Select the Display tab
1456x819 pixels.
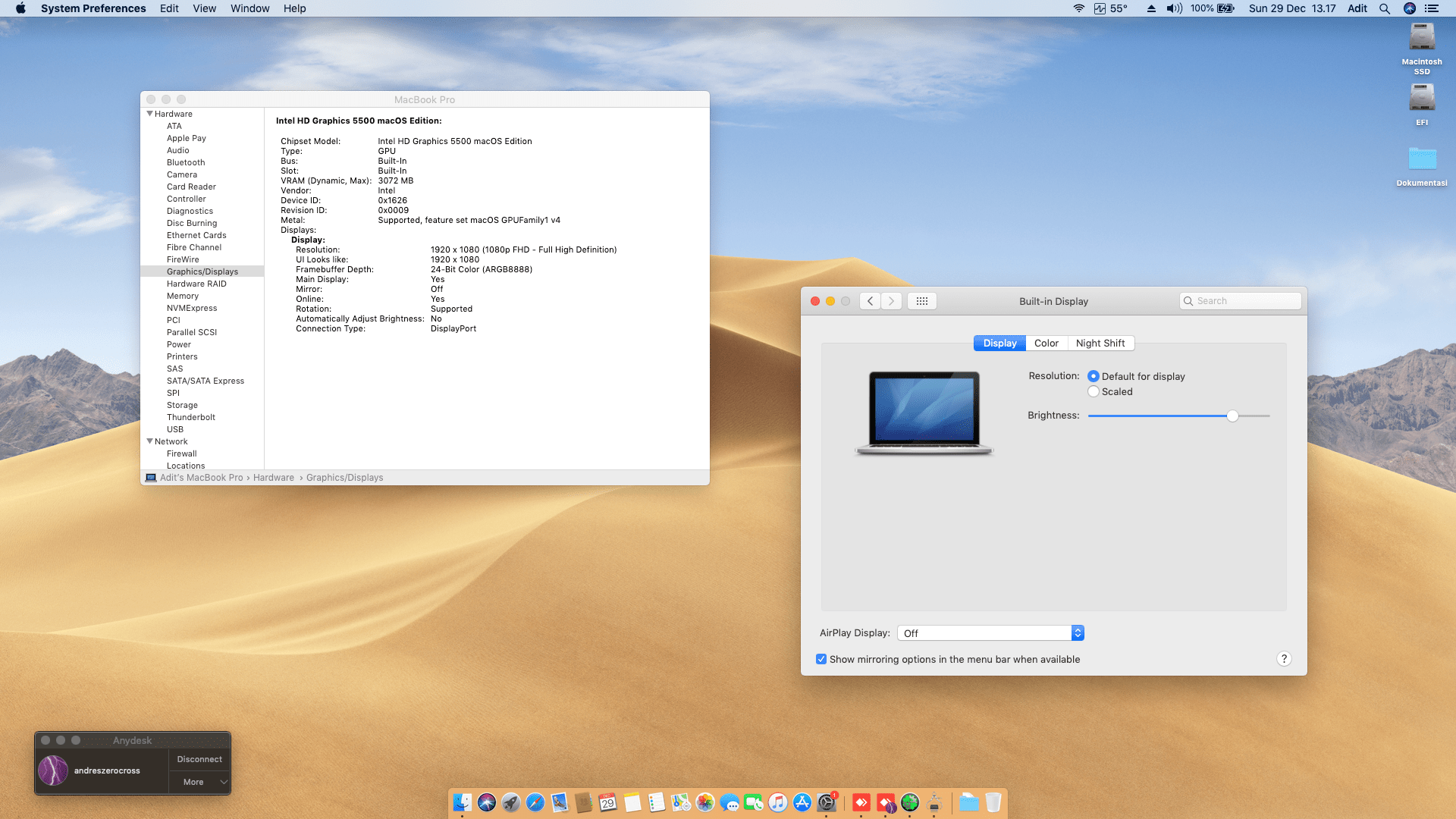pyautogui.click(x=999, y=344)
